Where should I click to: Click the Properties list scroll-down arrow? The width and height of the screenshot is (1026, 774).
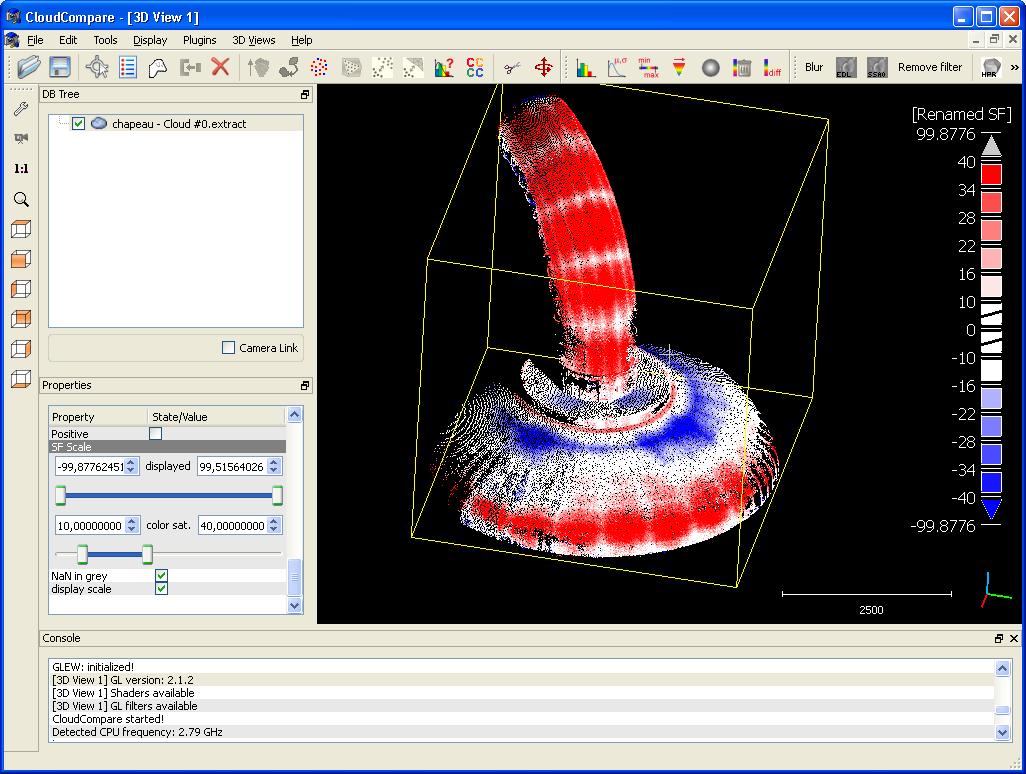pos(294,605)
